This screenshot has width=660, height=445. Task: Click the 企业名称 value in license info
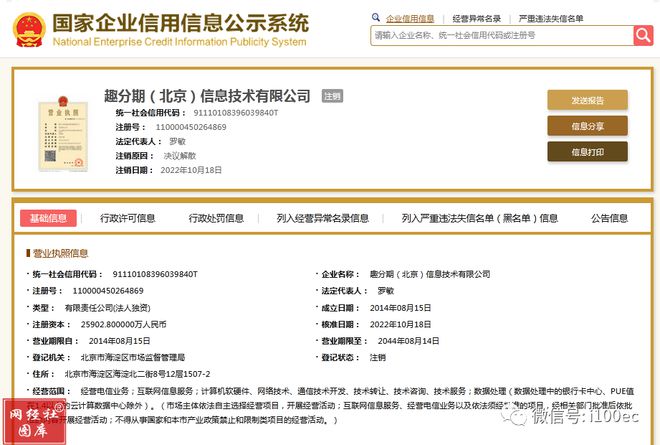(x=430, y=274)
